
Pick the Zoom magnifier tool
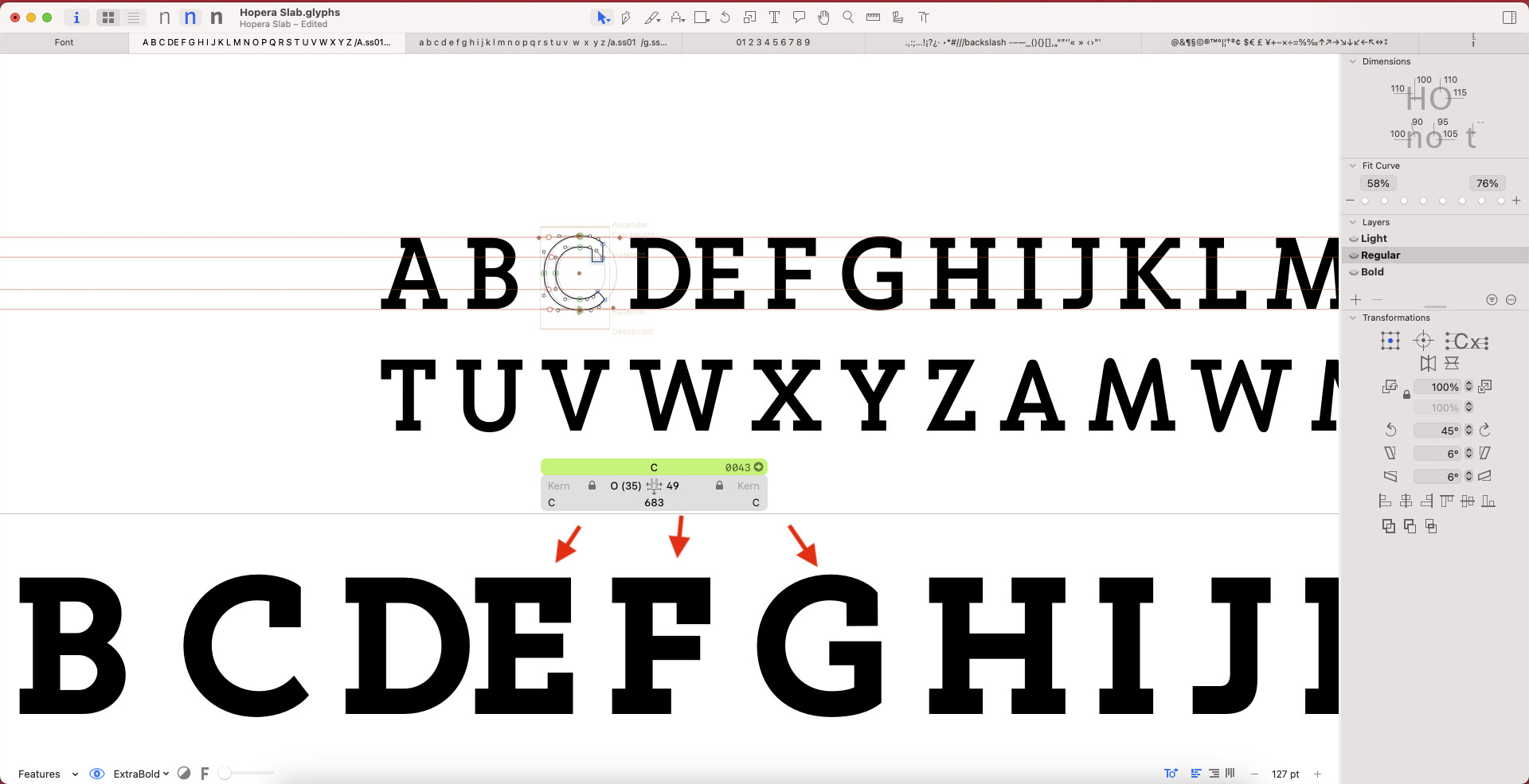[848, 18]
